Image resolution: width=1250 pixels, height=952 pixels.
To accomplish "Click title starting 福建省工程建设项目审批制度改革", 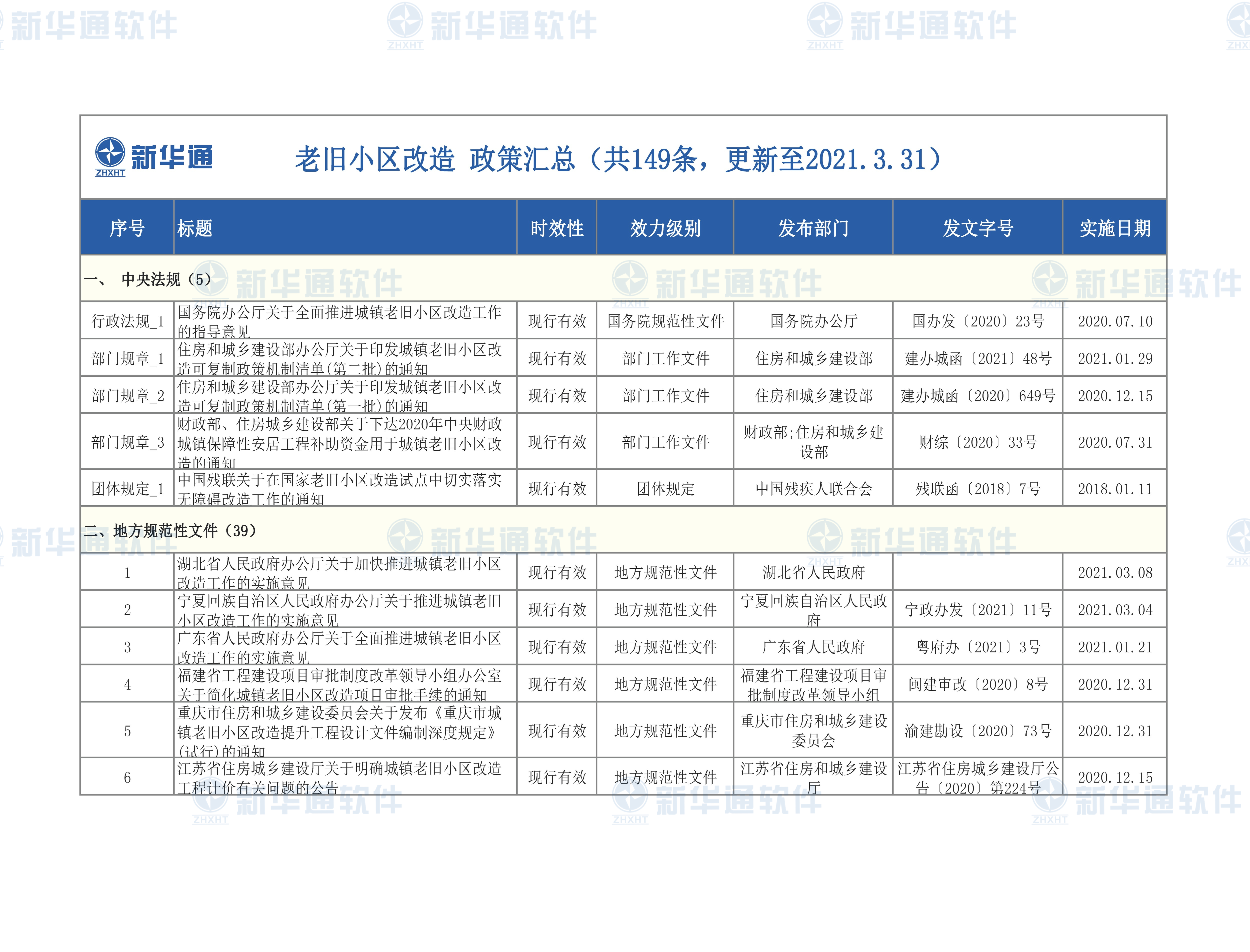I will (x=339, y=685).
